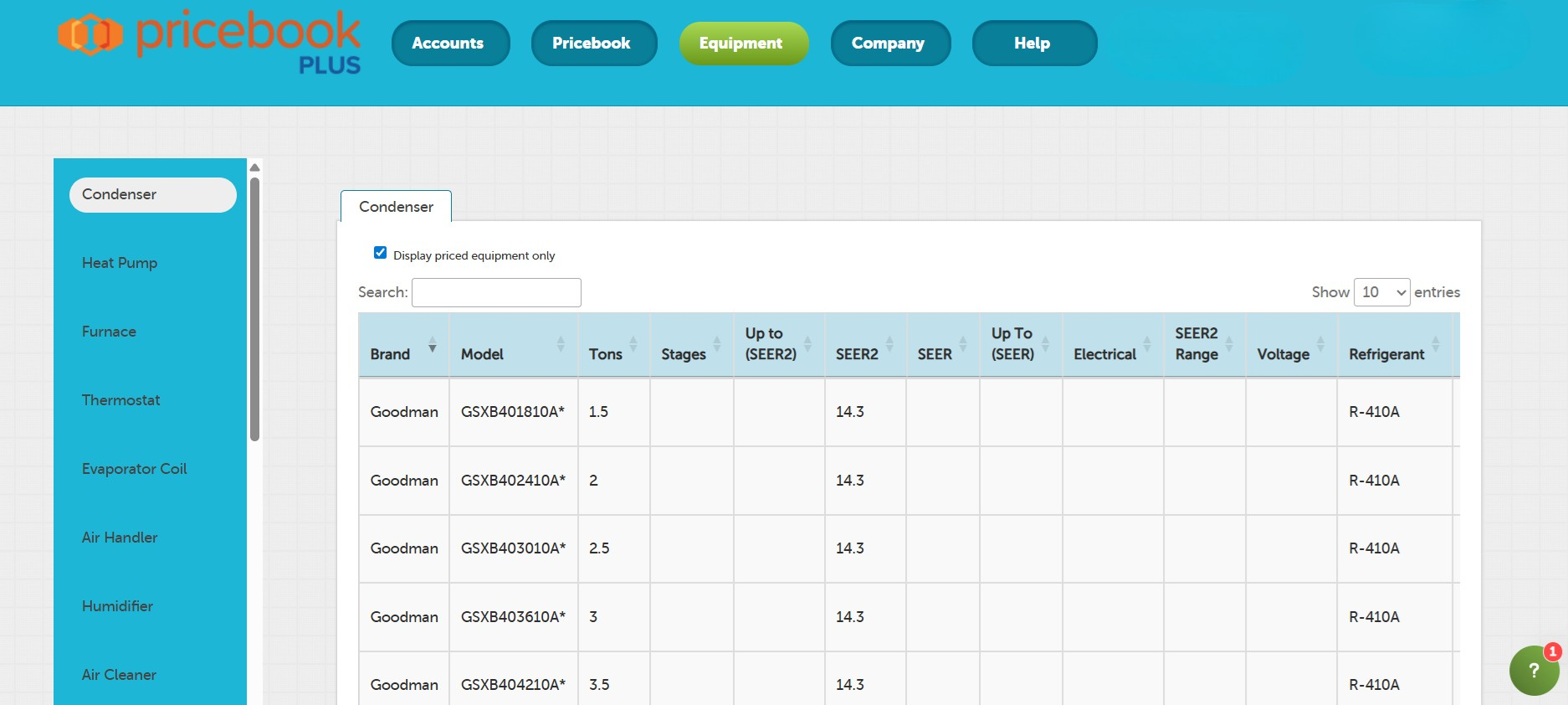Click the Help button
Screen dimensions: 1568x705
pyautogui.click(x=1033, y=44)
